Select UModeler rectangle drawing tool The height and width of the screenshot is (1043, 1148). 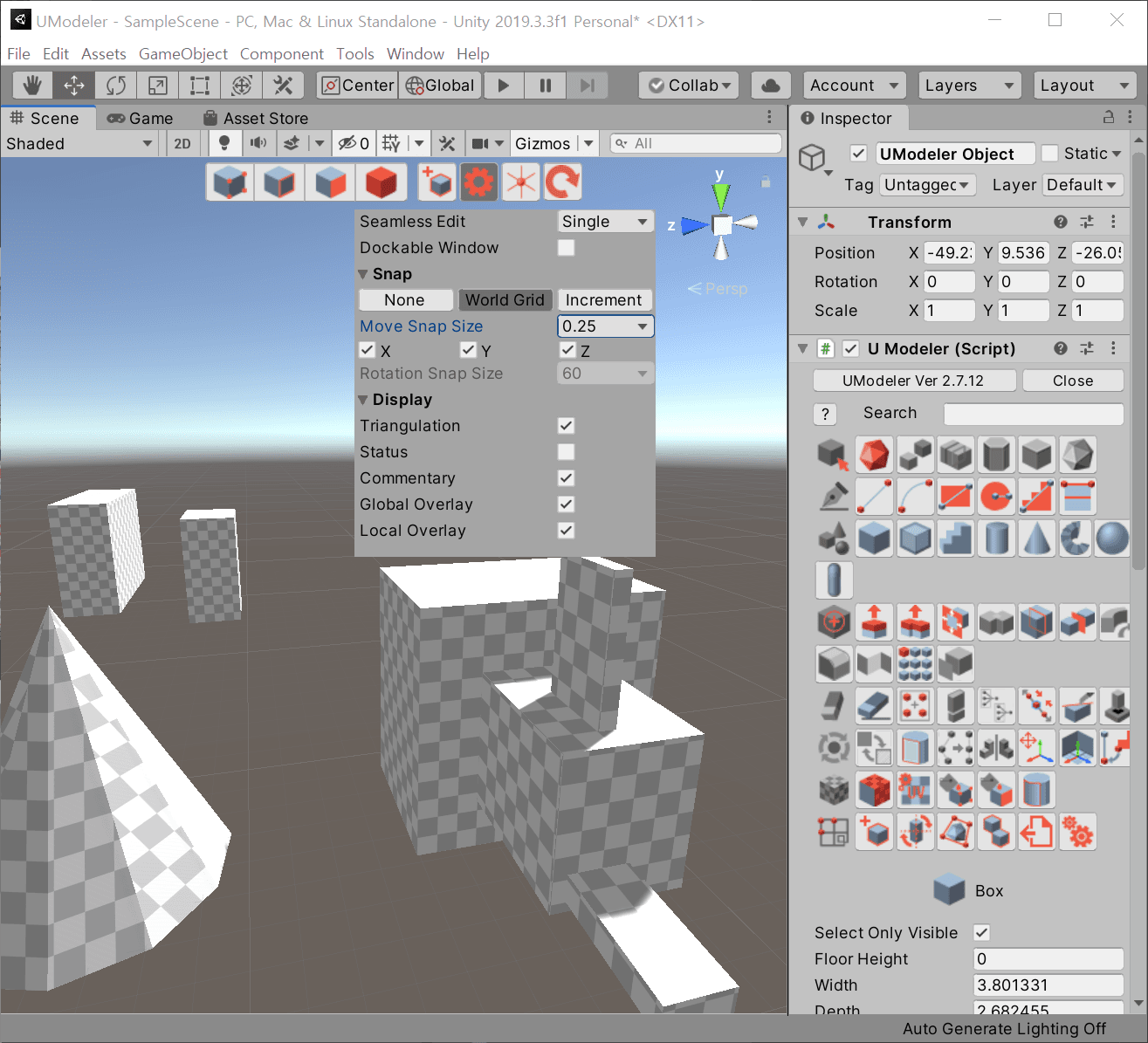956,497
